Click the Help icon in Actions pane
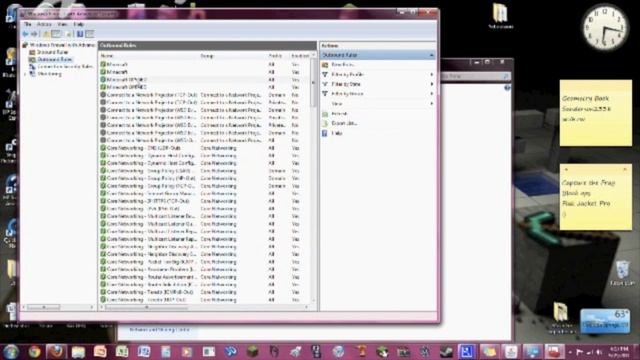This screenshot has width=640, height=360. 325,133
